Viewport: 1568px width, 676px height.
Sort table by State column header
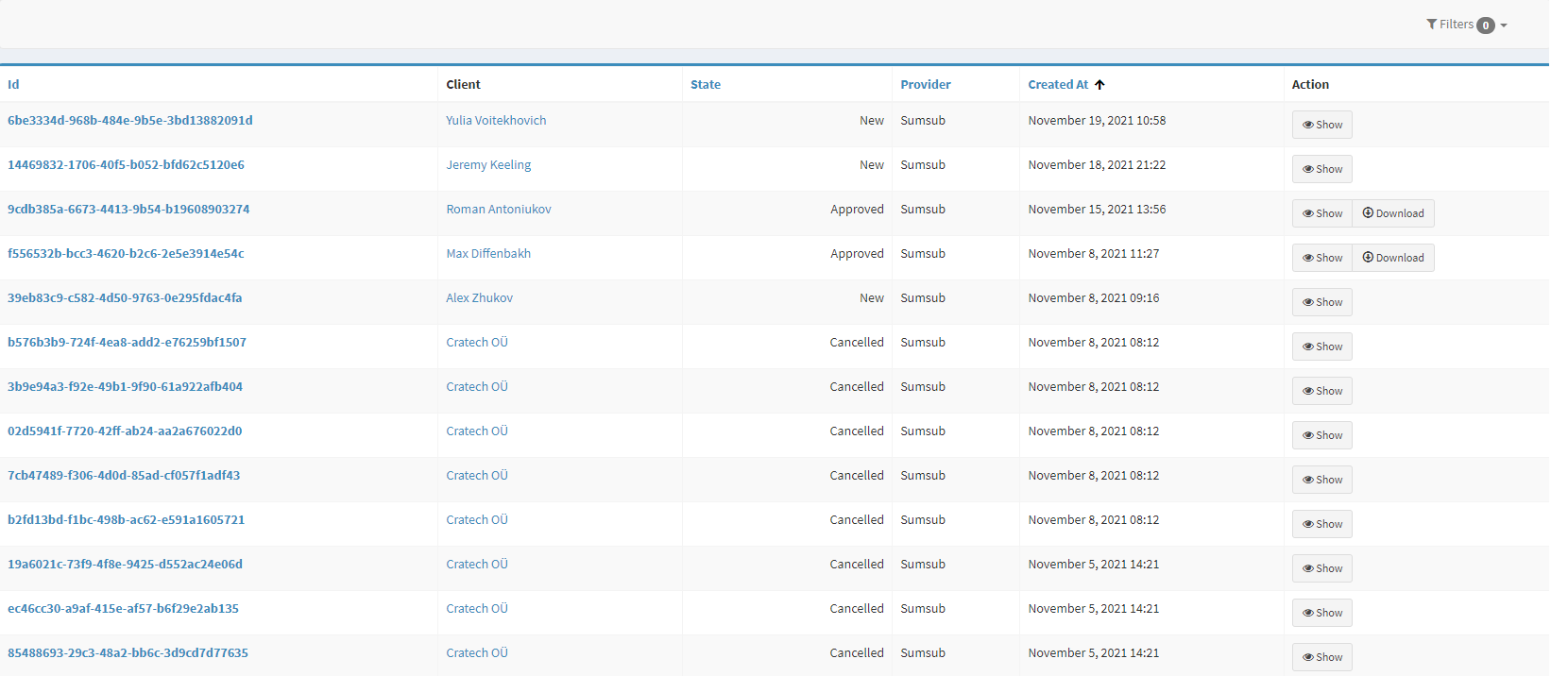point(705,85)
